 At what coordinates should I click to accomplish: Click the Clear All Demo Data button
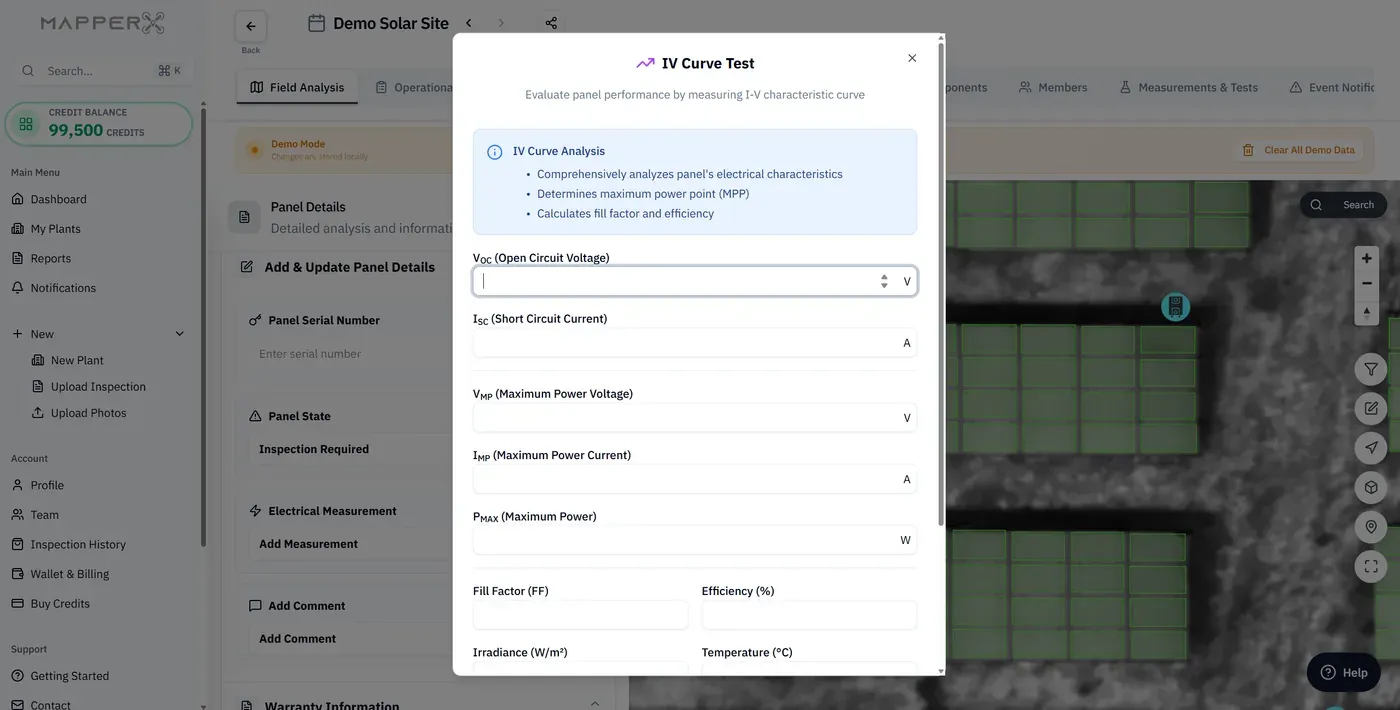[1298, 150]
